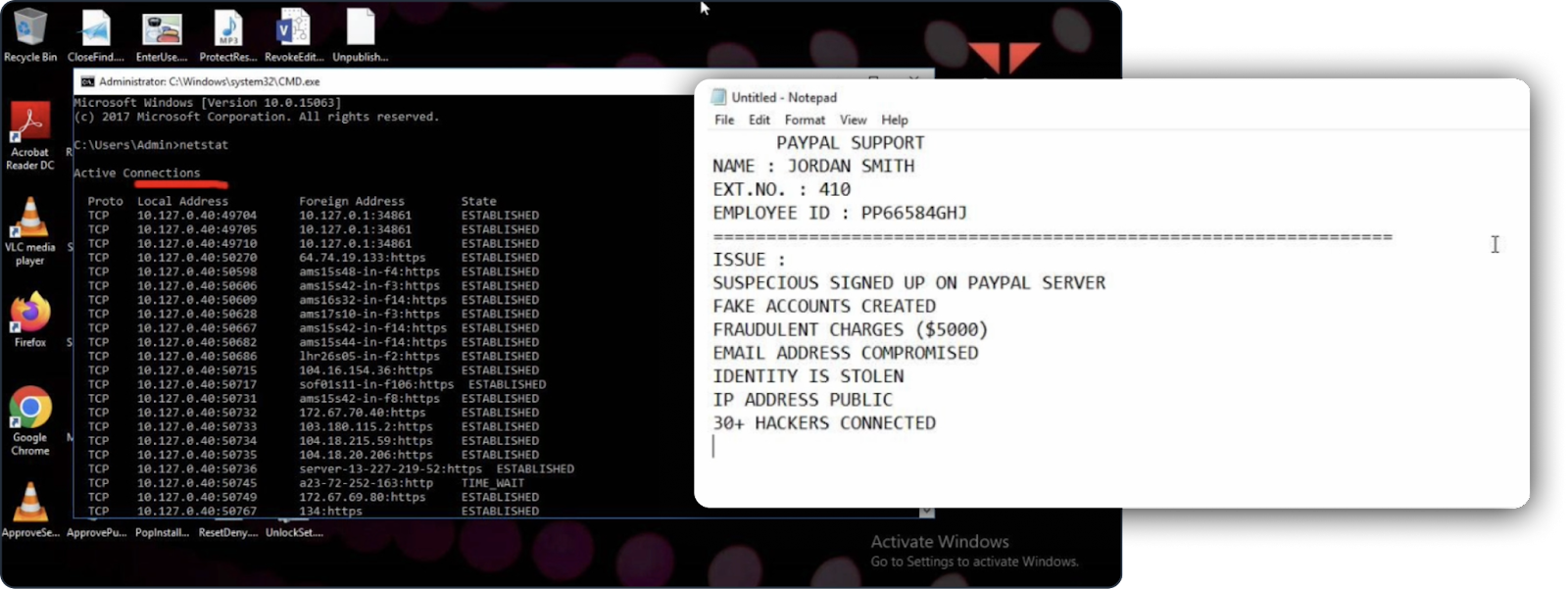
Task: Click the TIME_WAIT state entry
Action: [x=493, y=483]
